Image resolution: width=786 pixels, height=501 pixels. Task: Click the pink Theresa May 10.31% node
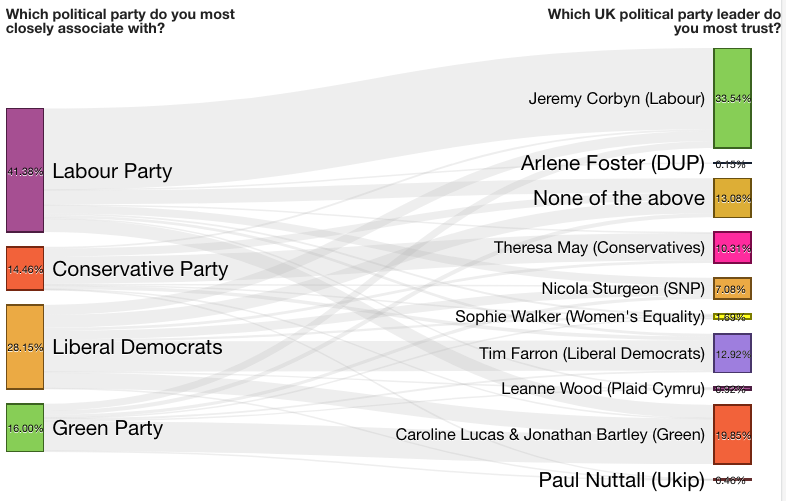click(732, 248)
